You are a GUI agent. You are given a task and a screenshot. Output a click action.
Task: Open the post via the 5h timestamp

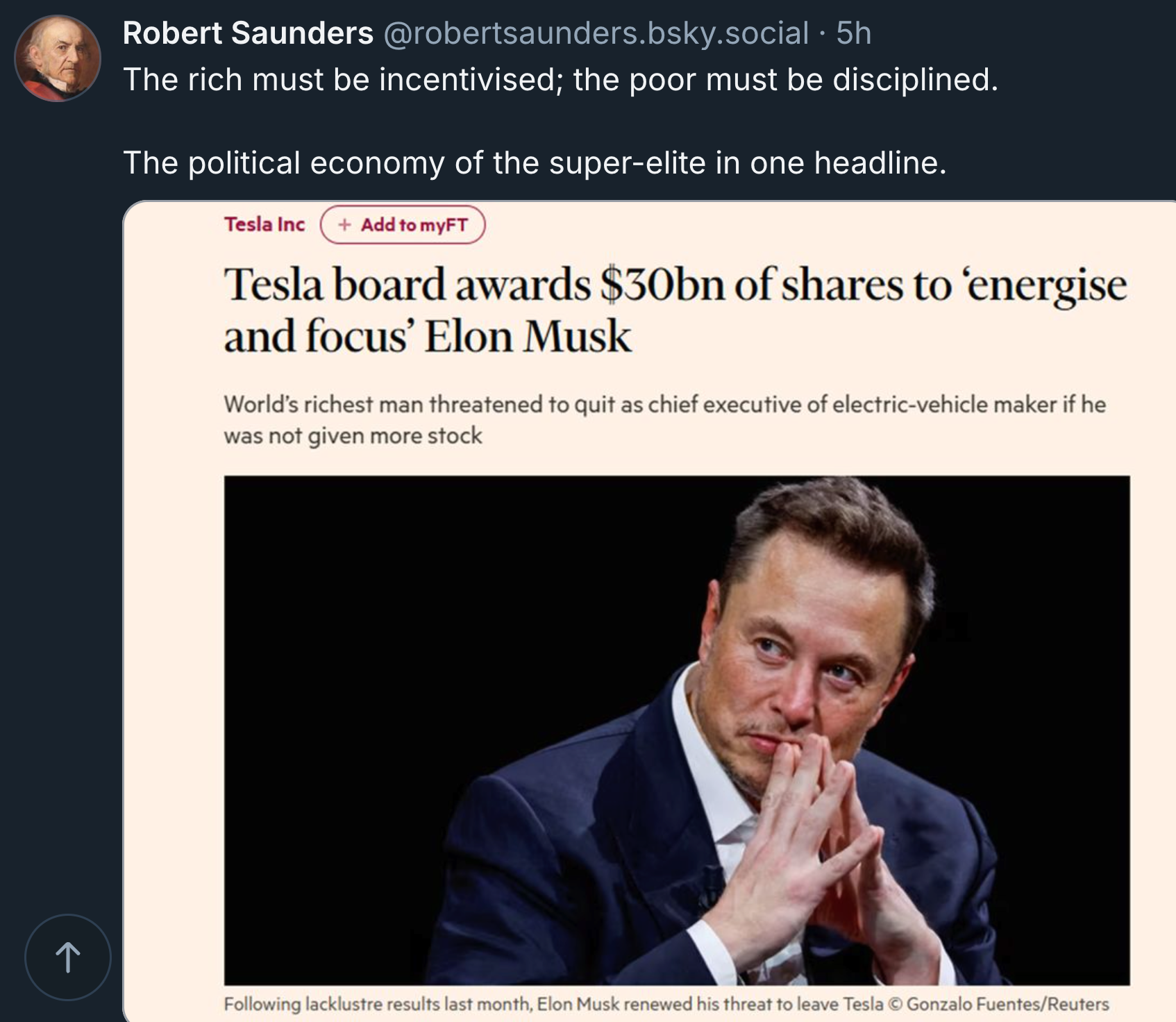click(853, 33)
